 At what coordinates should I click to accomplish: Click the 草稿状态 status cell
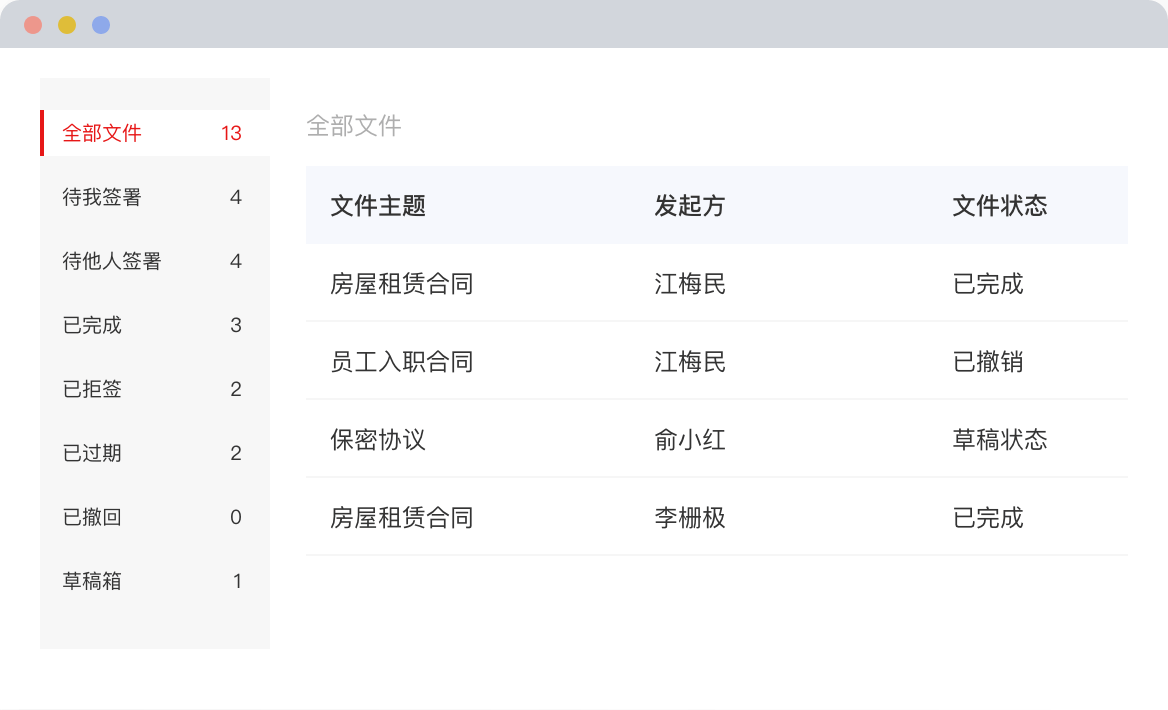(x=999, y=439)
